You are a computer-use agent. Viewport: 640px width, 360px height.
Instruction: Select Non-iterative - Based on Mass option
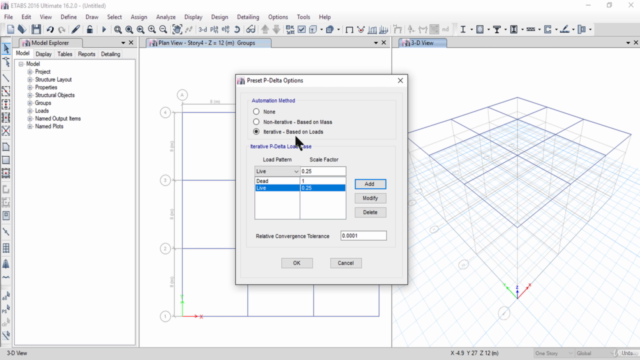pyautogui.click(x=256, y=122)
